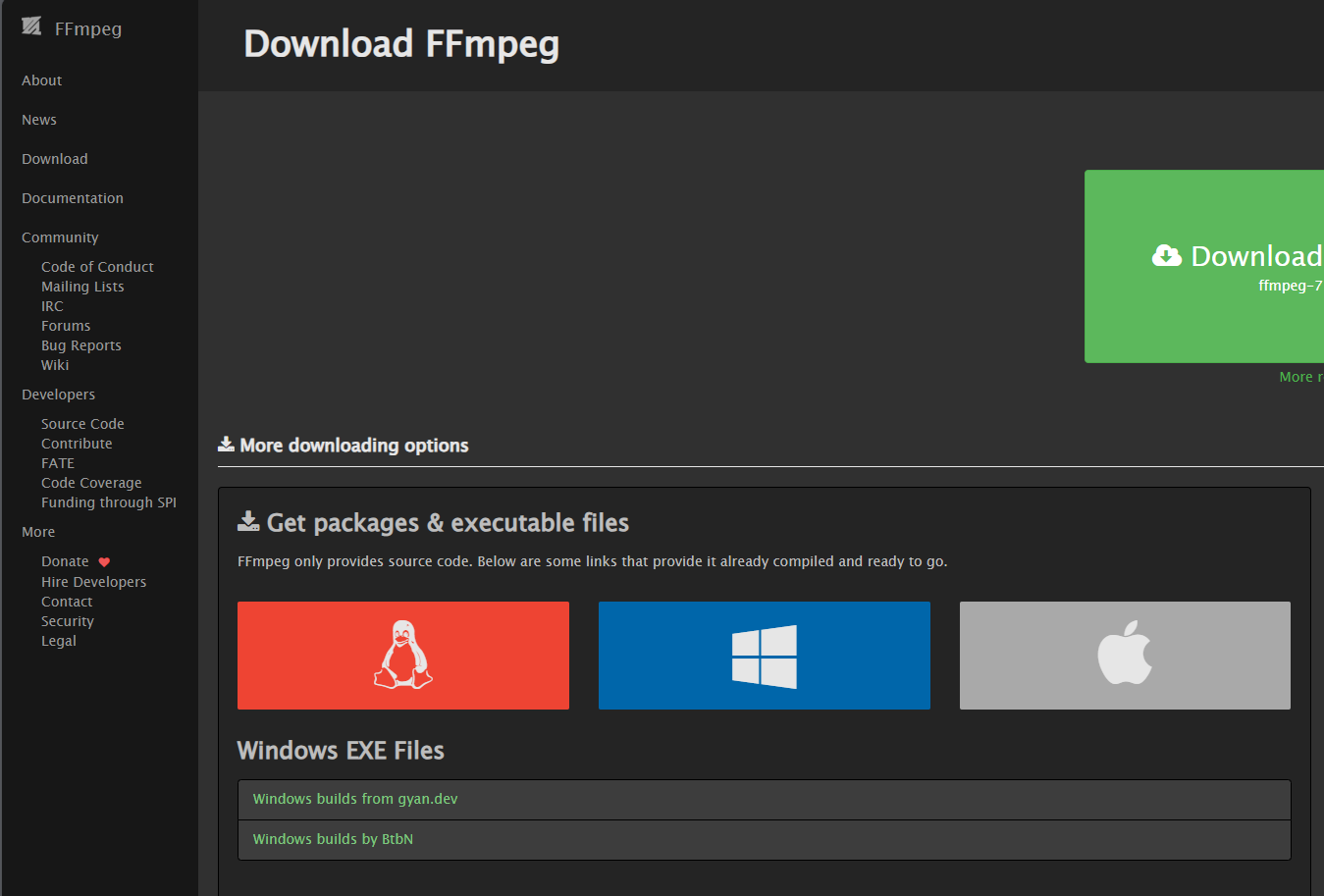Open the Windows builds by BtbN link

[332, 839]
